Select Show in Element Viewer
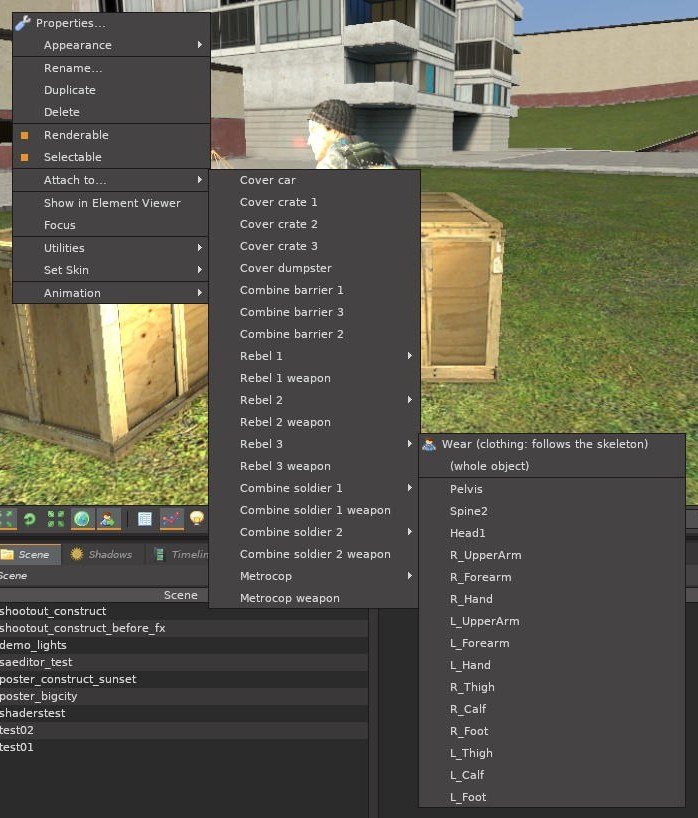The height and width of the screenshot is (818, 698). pyautogui.click(x=111, y=203)
